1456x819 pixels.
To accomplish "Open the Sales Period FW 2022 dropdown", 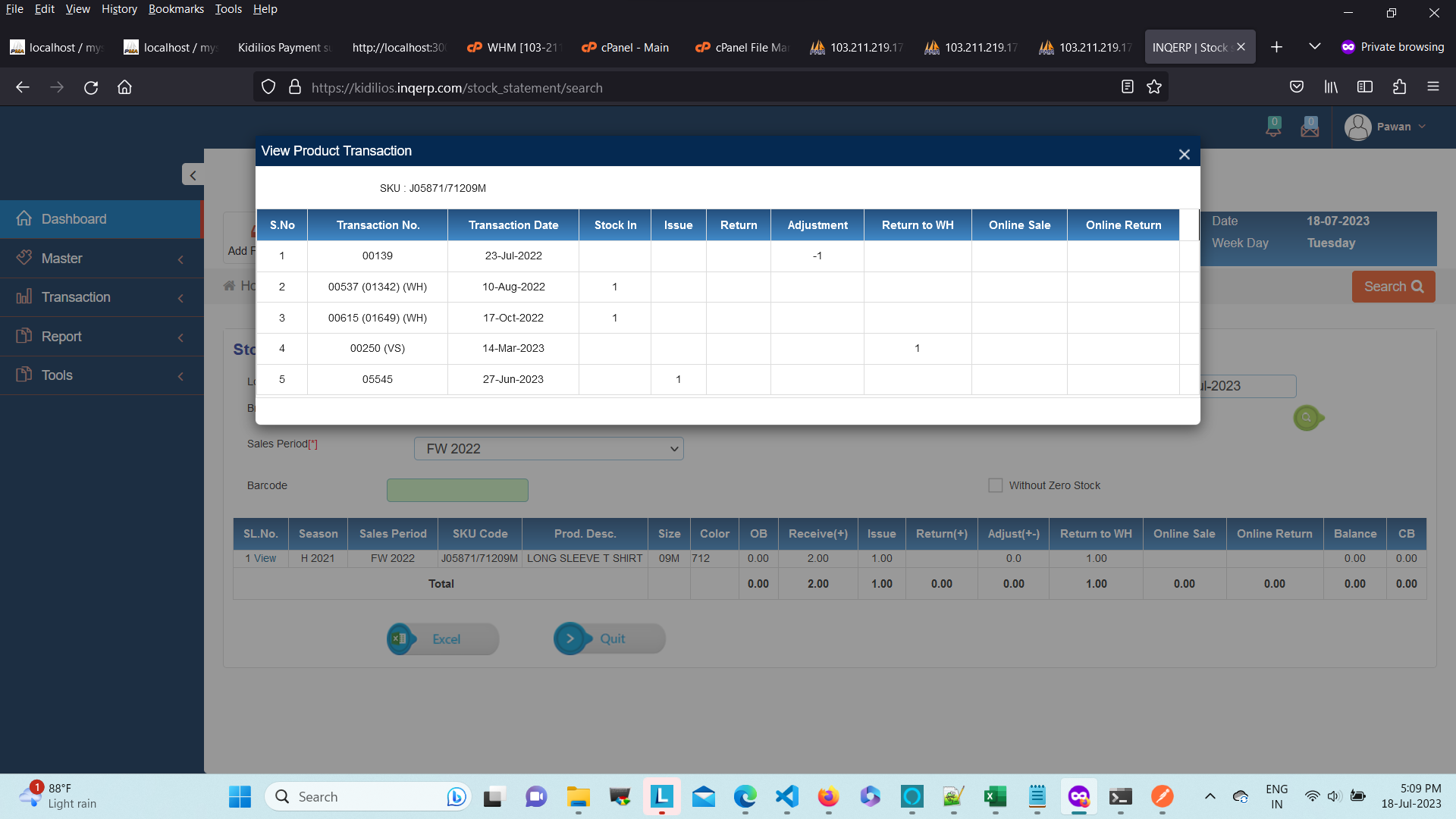I will click(548, 449).
